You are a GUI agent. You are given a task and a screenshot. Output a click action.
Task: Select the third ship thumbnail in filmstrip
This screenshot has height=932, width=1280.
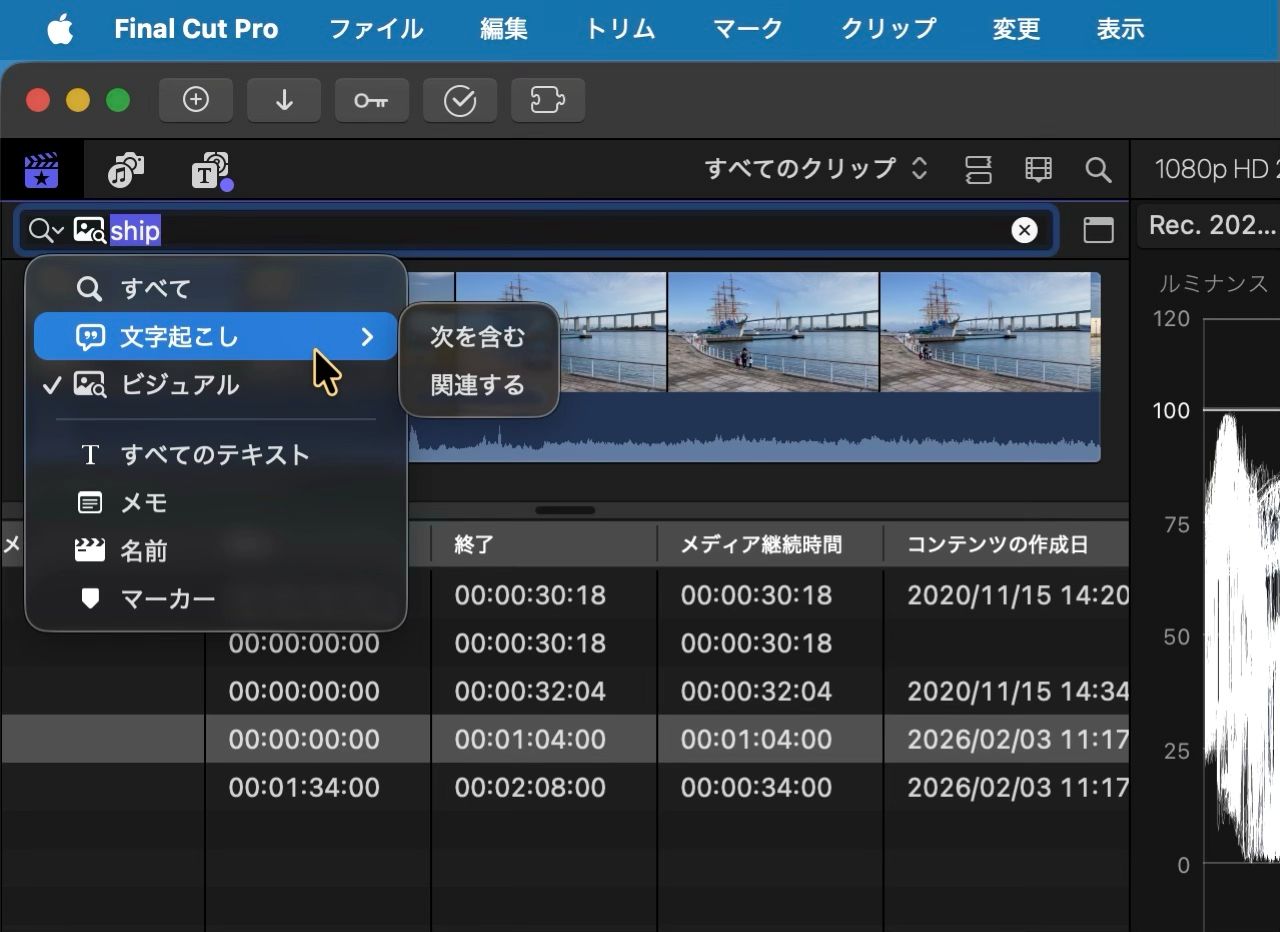point(773,332)
